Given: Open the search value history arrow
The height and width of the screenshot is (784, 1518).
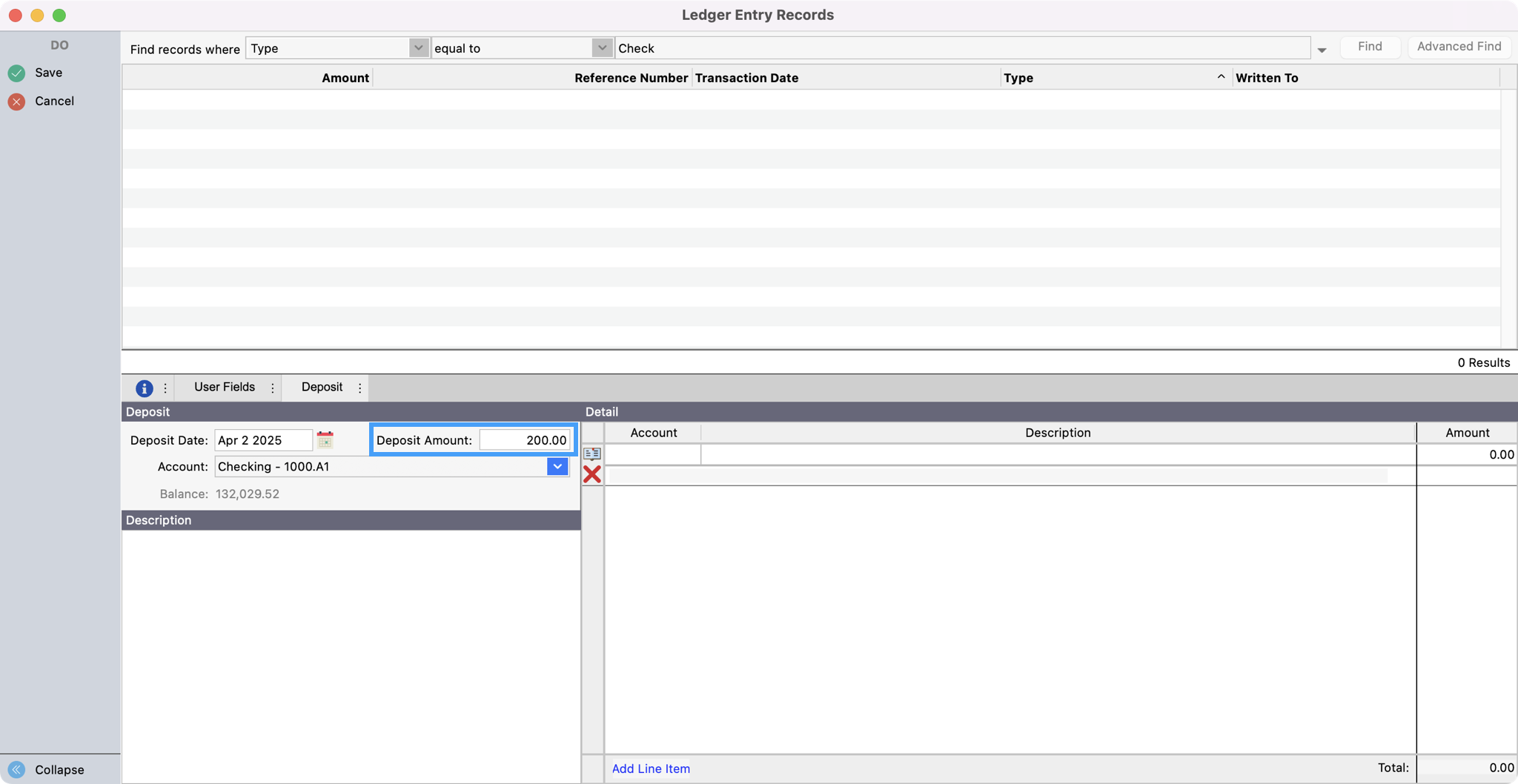Looking at the screenshot, I should [x=1322, y=50].
